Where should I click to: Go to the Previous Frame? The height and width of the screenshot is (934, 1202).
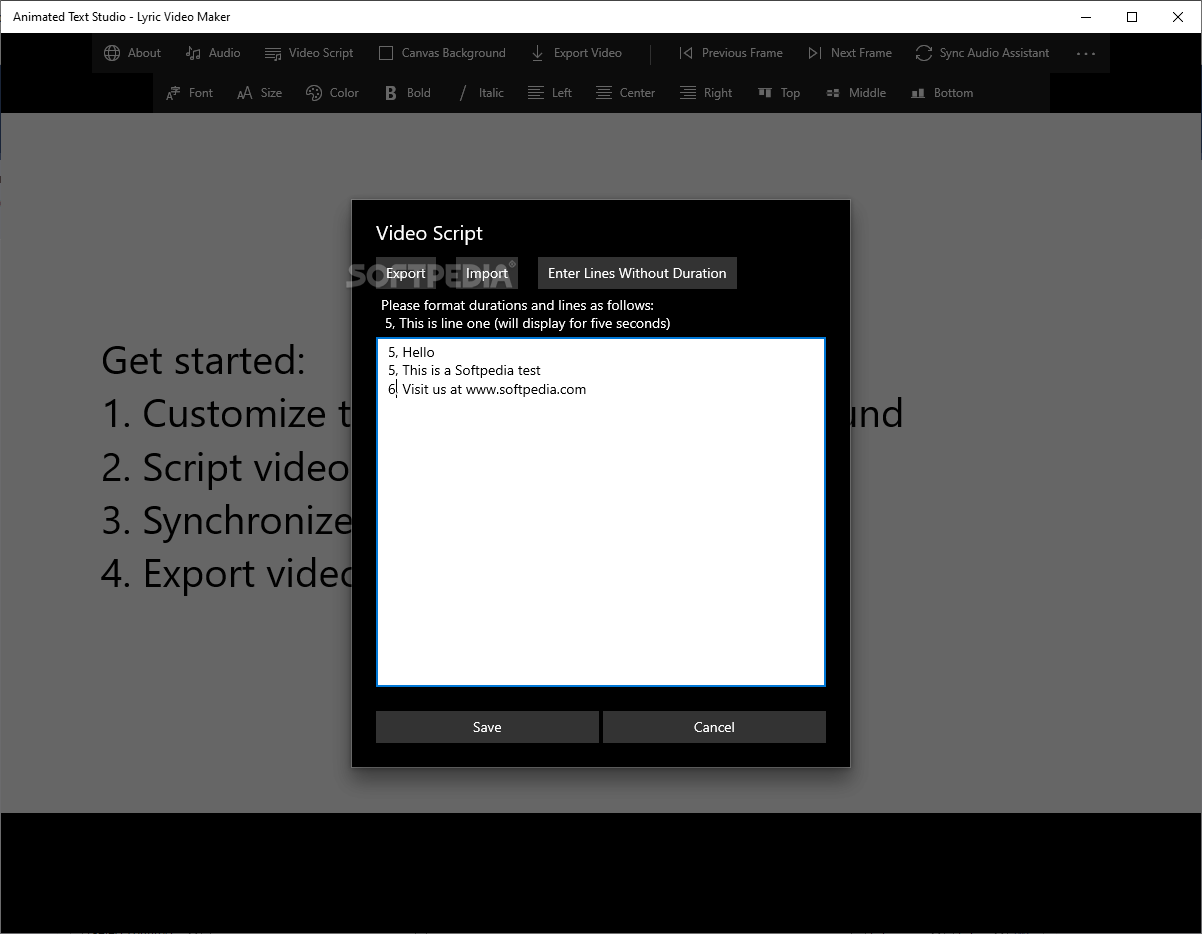[x=730, y=52]
